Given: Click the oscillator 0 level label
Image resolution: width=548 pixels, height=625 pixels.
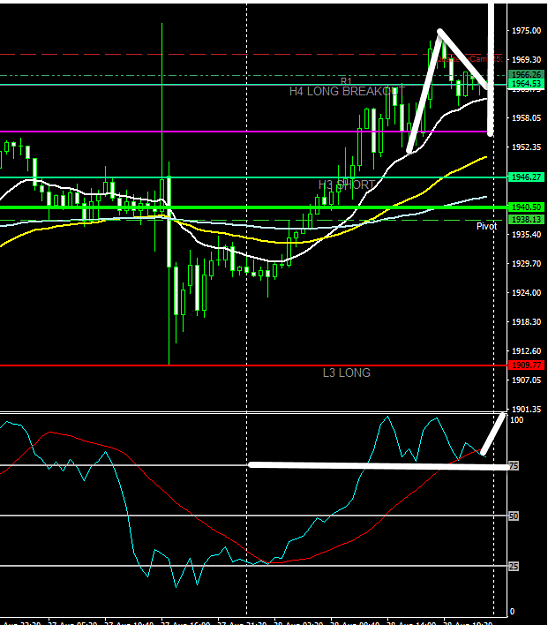Looking at the screenshot, I should coord(512,611).
